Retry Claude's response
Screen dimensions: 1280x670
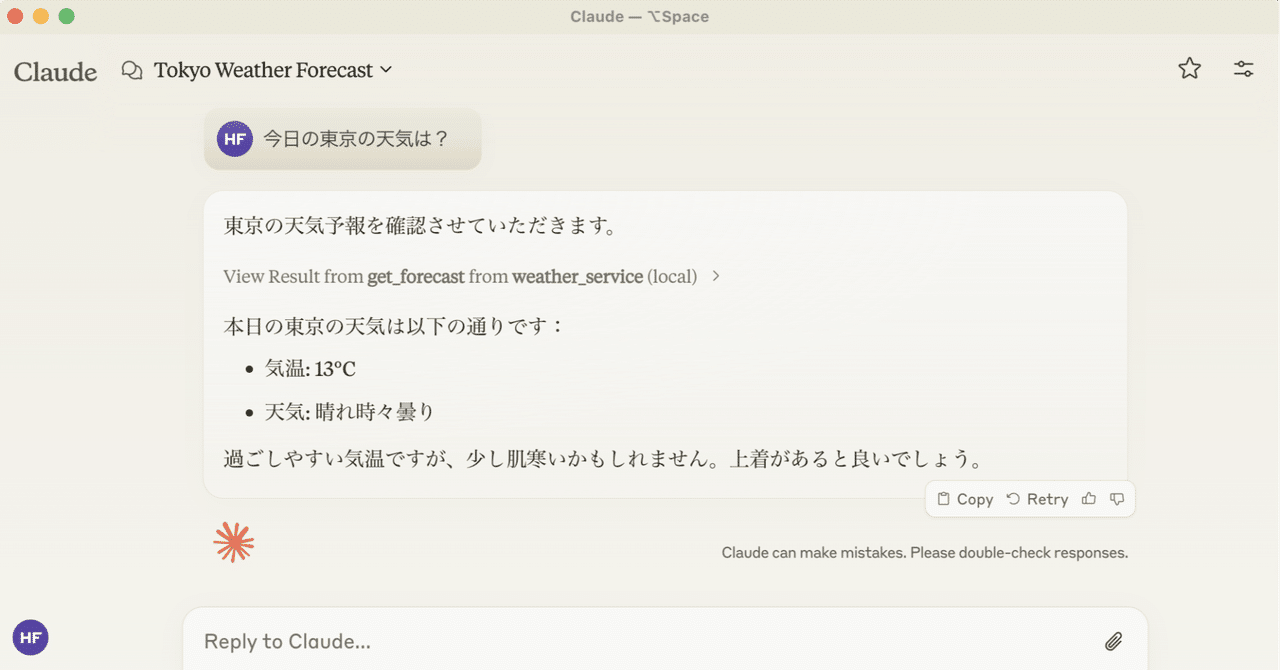tap(1039, 498)
